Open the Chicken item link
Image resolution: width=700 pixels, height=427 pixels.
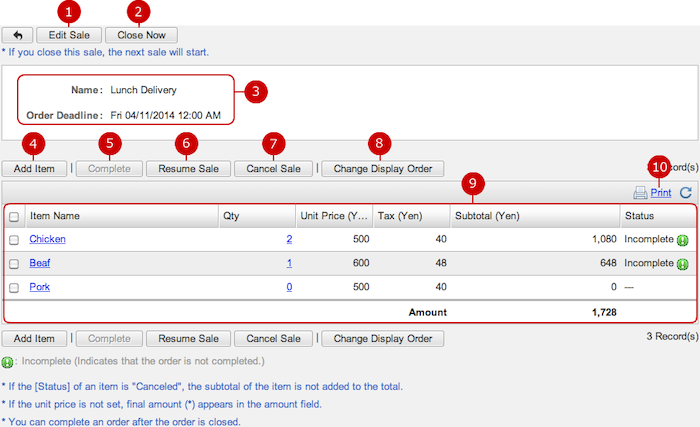pyautogui.click(x=47, y=239)
